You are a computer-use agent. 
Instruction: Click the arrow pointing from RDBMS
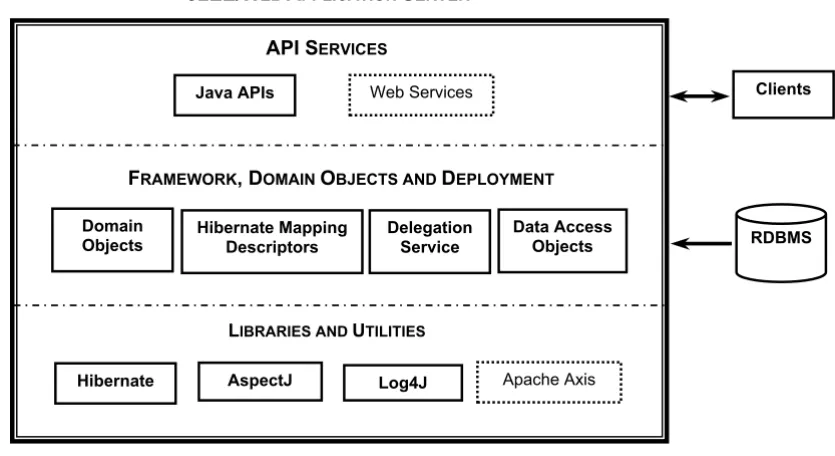point(701,243)
